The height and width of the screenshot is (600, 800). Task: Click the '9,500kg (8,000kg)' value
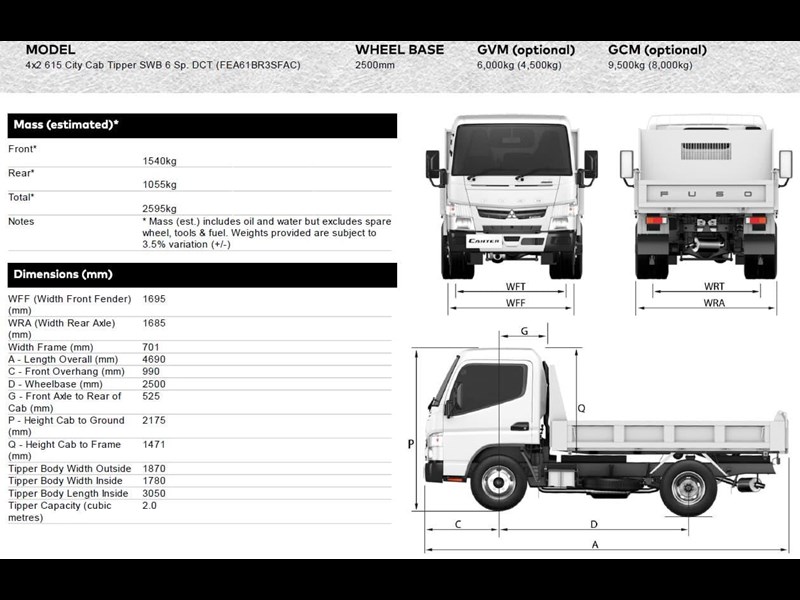point(650,65)
